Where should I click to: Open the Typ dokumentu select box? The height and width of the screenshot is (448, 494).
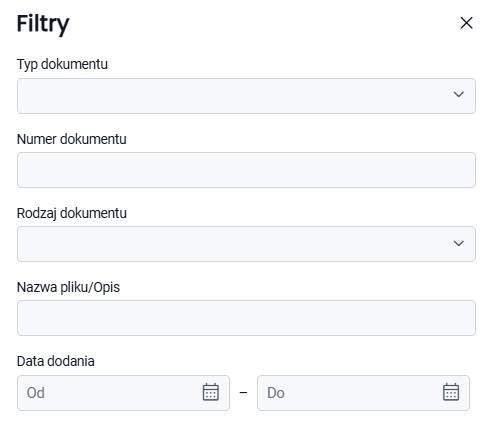246,96
